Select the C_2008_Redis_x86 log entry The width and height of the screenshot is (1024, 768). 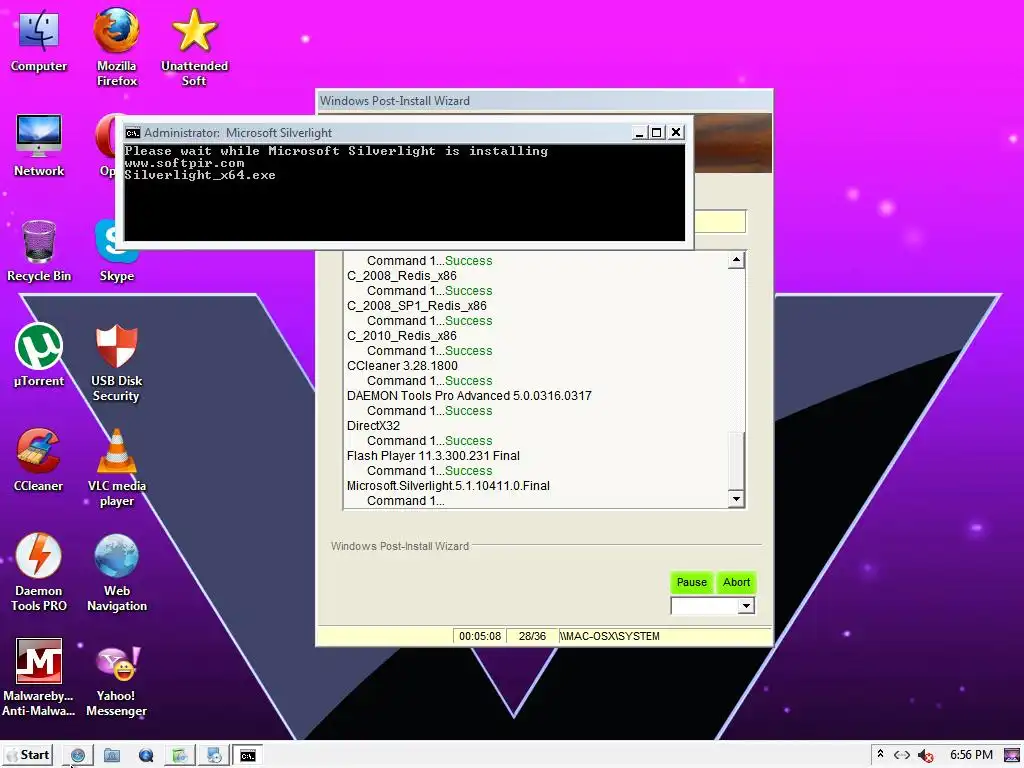[x=402, y=276]
